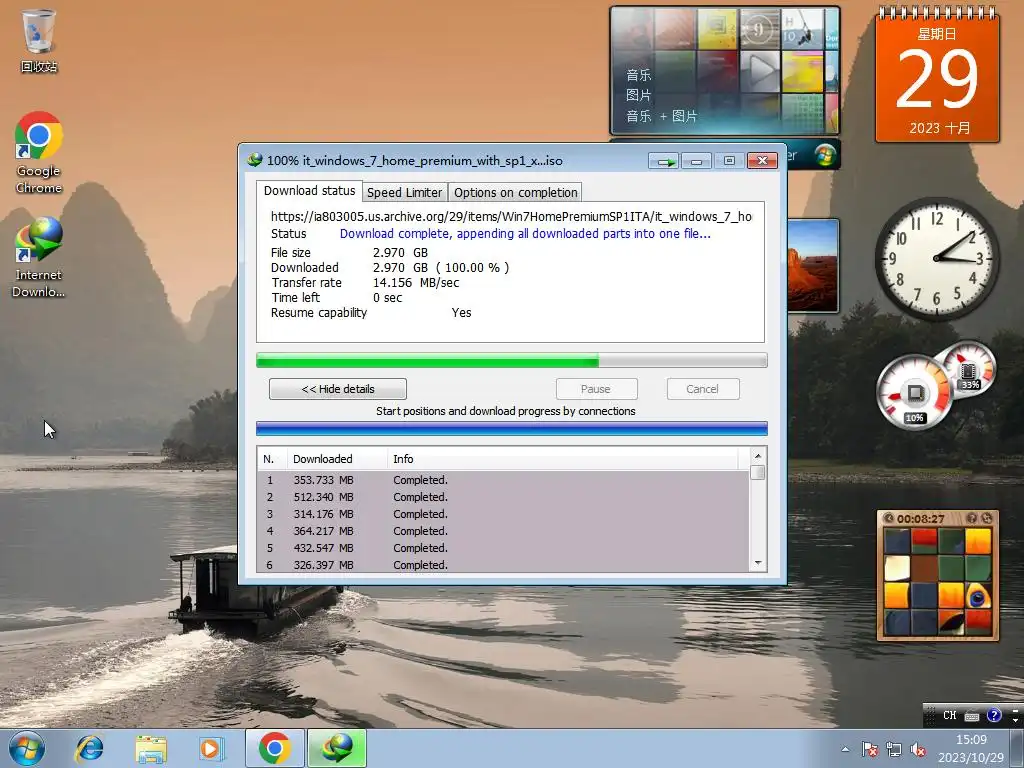Click the connections list scrollbar thumb
Viewport: 1024px width, 768px height.
tap(758, 472)
